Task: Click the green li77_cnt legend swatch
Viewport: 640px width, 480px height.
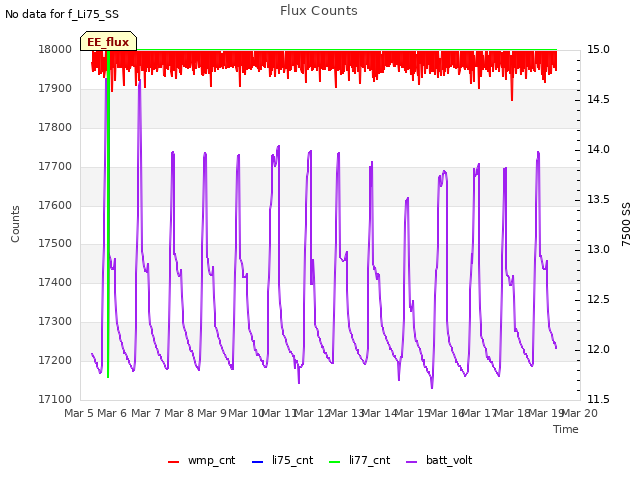Action: [x=335, y=462]
